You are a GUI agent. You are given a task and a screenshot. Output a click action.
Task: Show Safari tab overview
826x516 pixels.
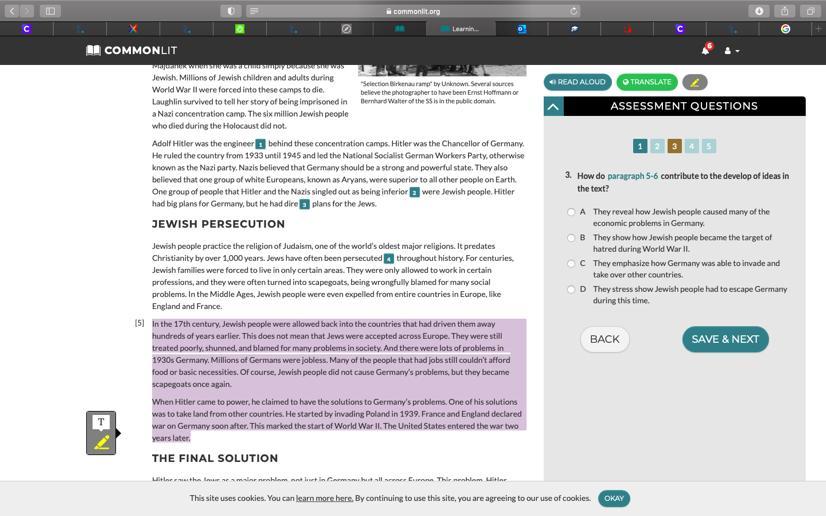(810, 11)
